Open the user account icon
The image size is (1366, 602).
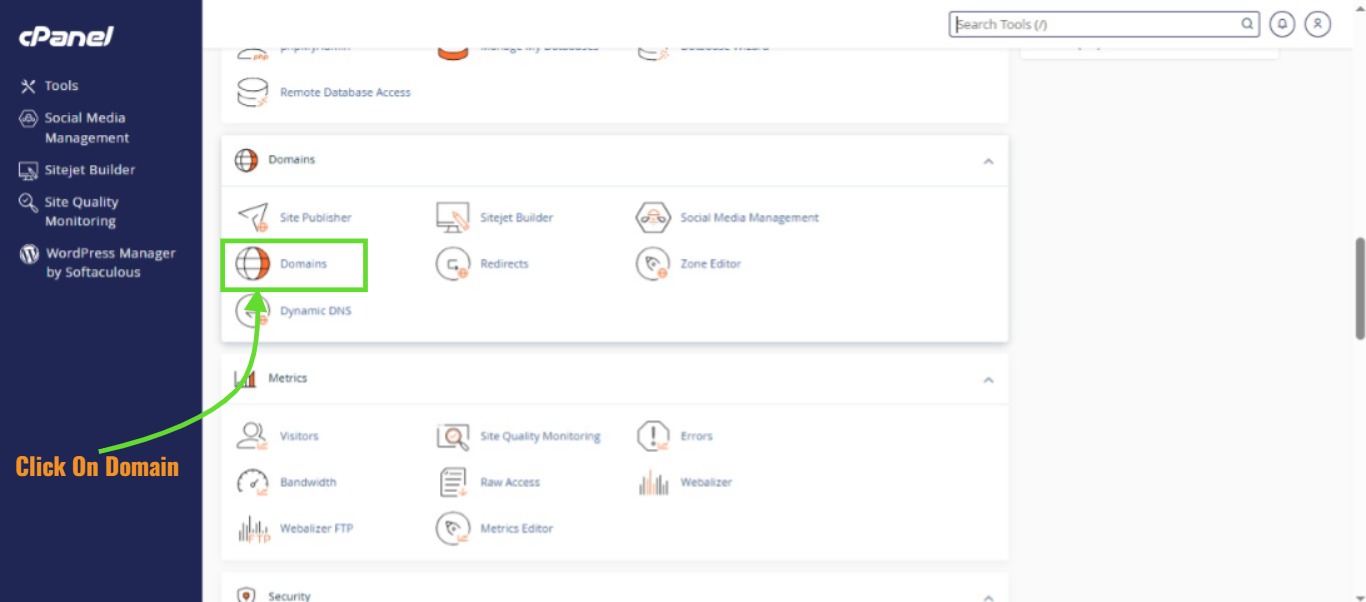click(x=1318, y=24)
